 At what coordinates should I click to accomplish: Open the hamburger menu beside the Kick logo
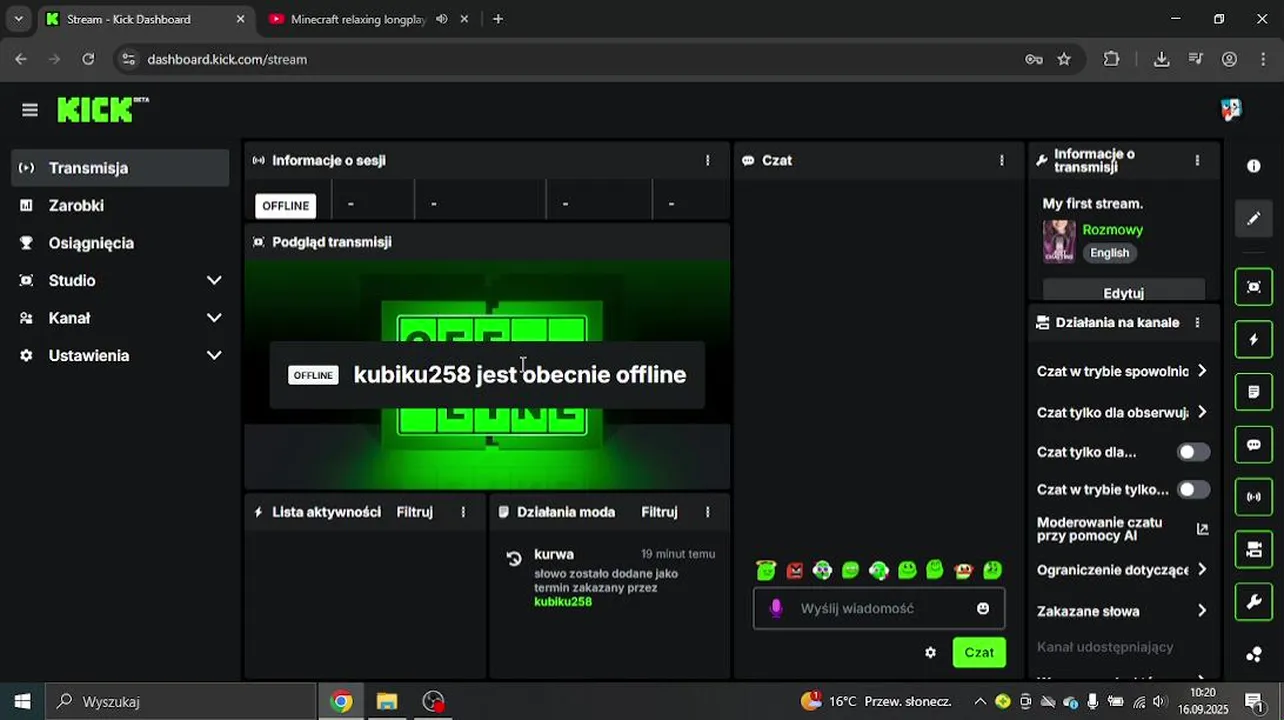click(29, 110)
